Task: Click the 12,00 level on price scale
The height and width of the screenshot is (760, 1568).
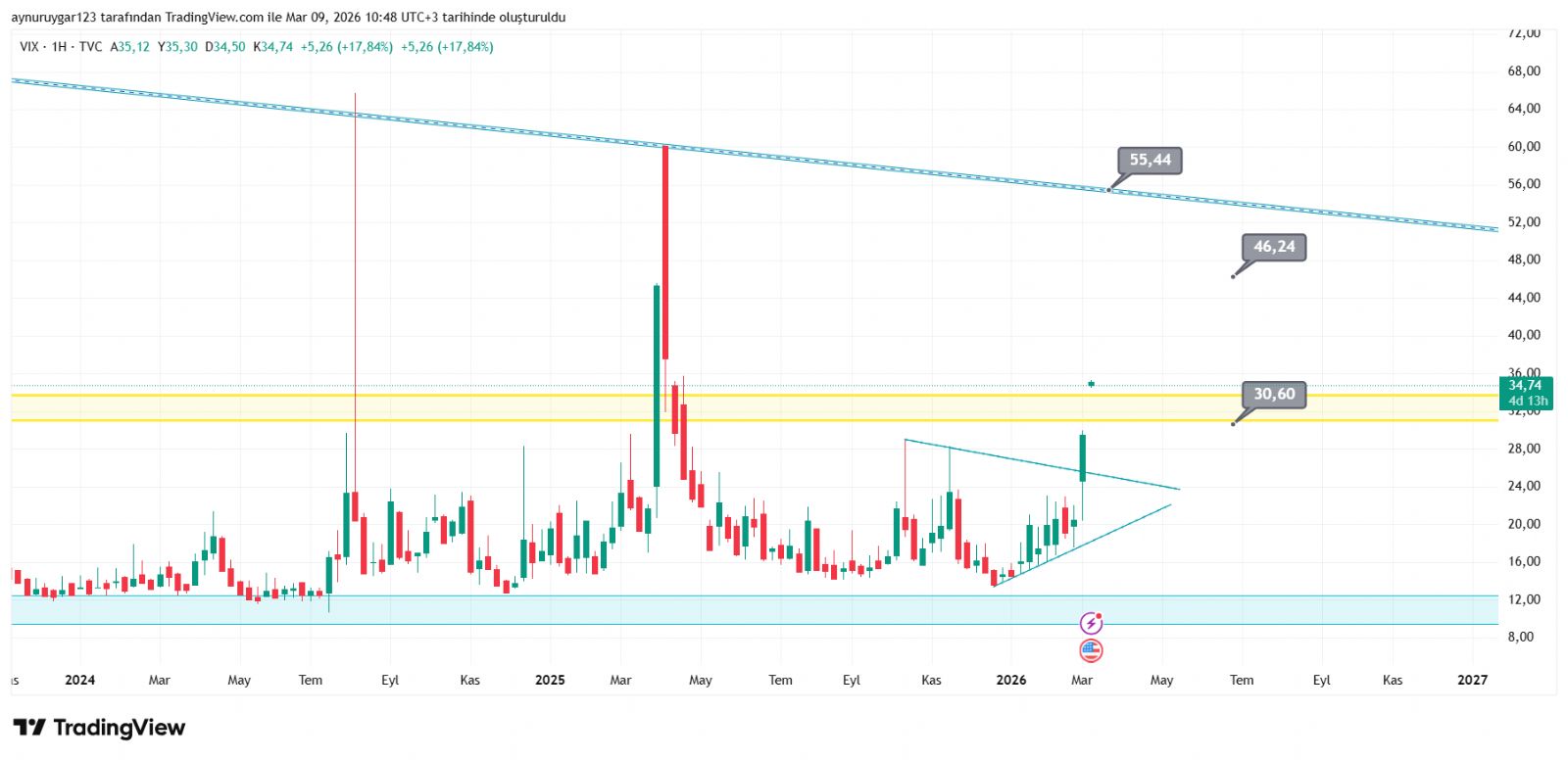Action: coord(1523,599)
